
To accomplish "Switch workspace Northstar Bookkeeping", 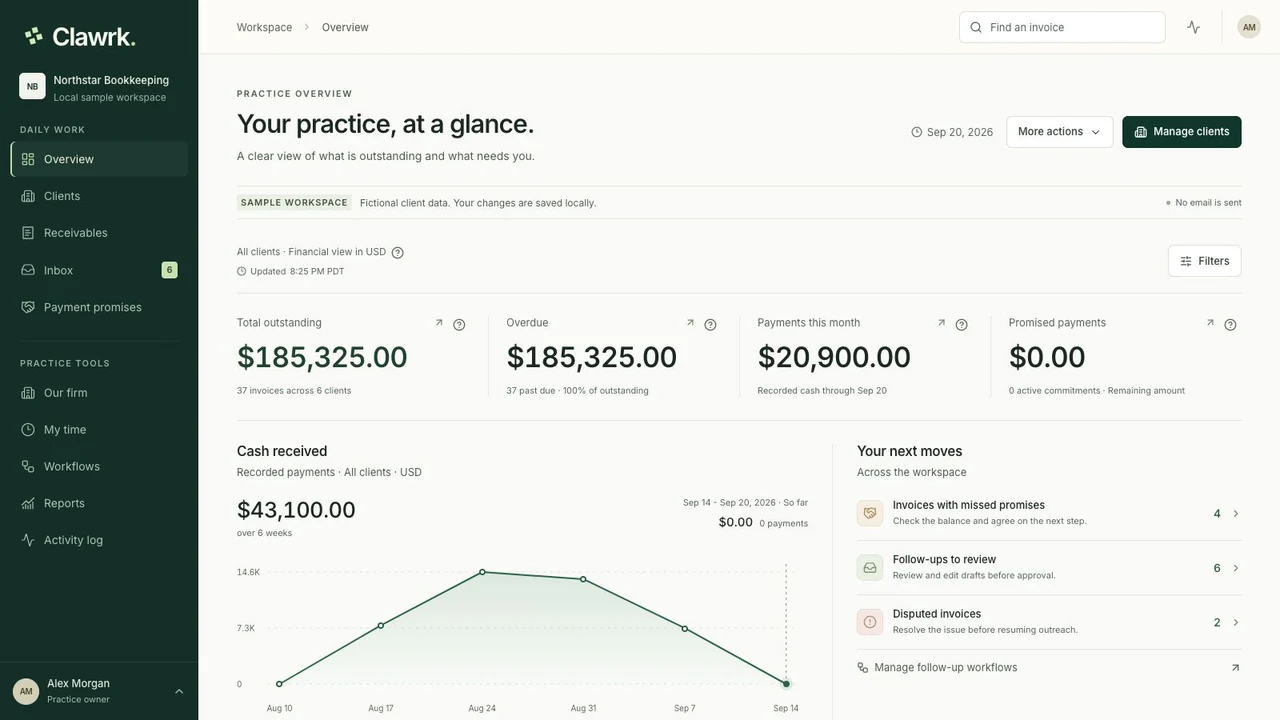I will [x=99, y=87].
